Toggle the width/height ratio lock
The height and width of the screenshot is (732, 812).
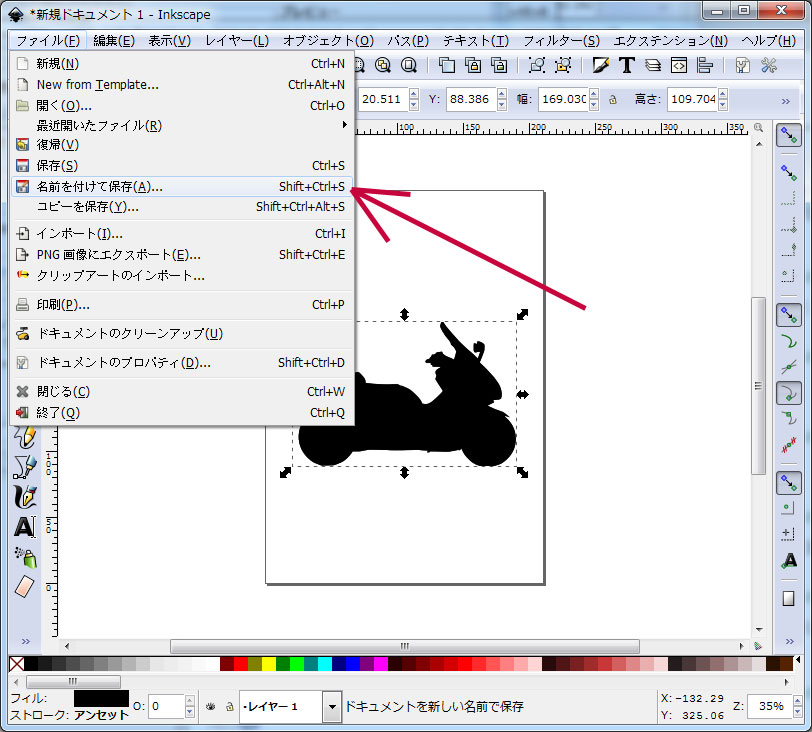(x=612, y=100)
